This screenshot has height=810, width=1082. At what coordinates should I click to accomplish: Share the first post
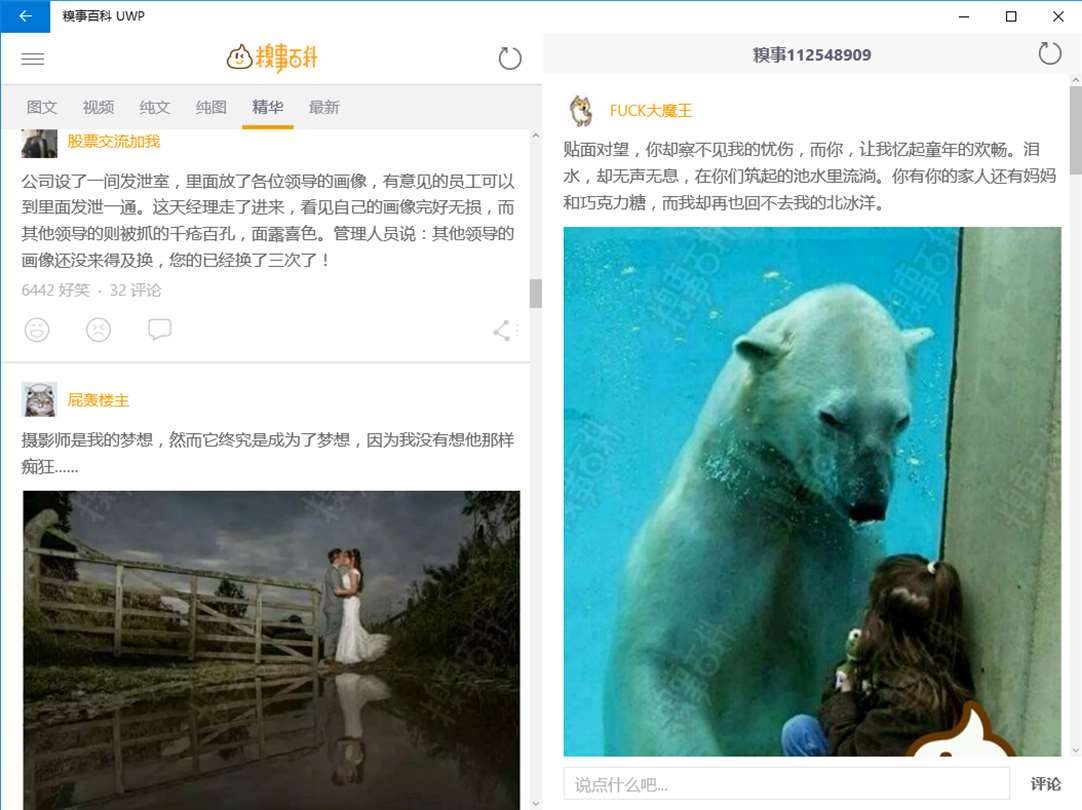tap(502, 330)
